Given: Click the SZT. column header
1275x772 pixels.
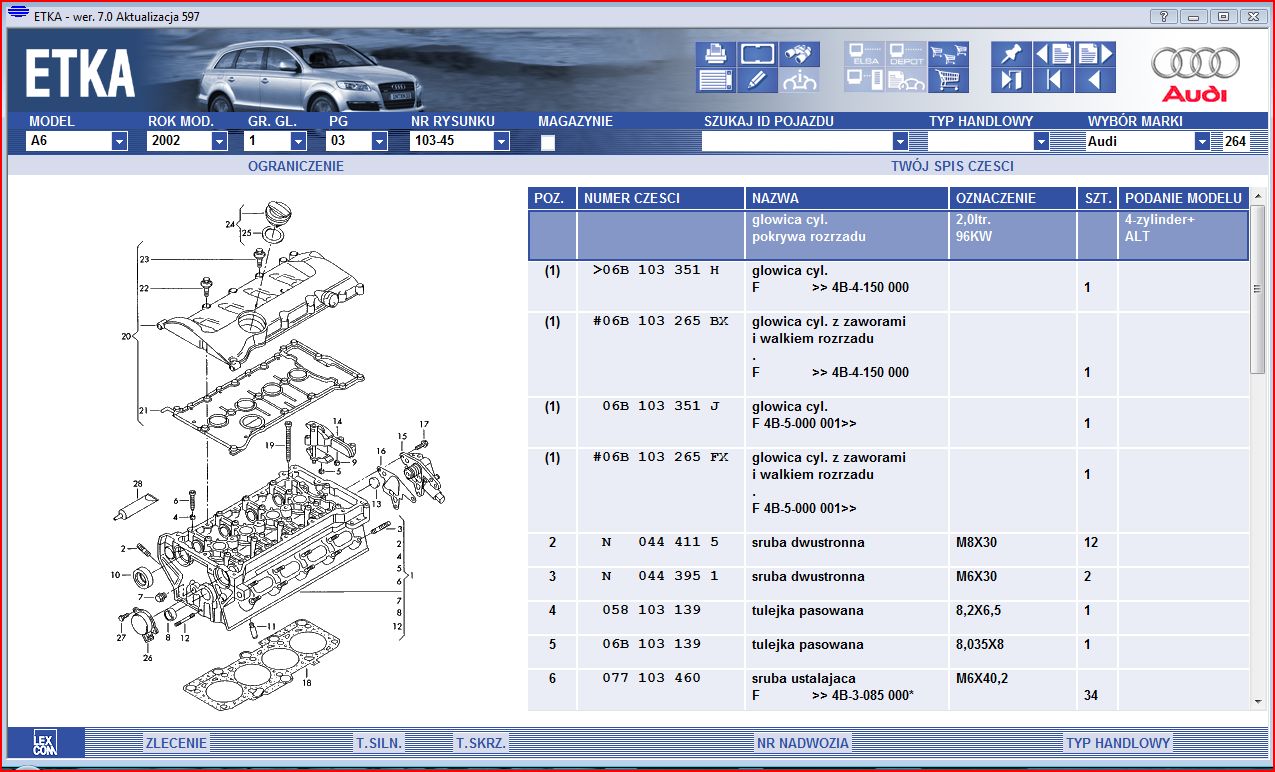Looking at the screenshot, I should point(1097,198).
